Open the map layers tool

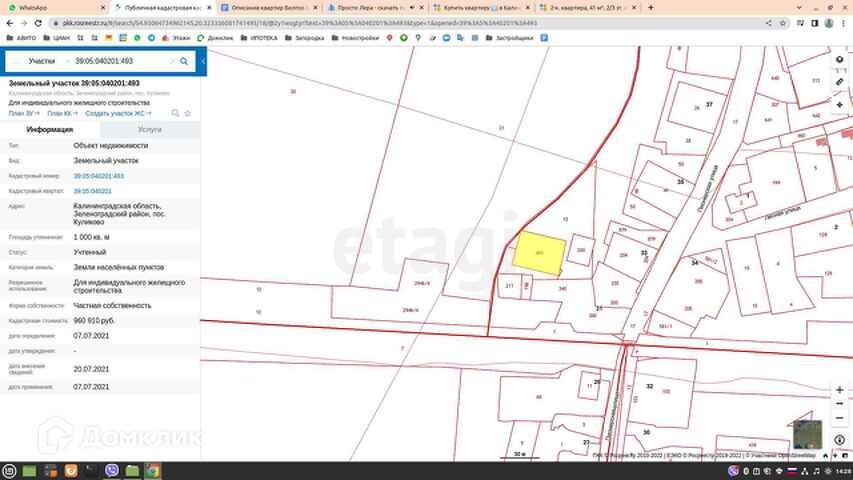pos(840,58)
